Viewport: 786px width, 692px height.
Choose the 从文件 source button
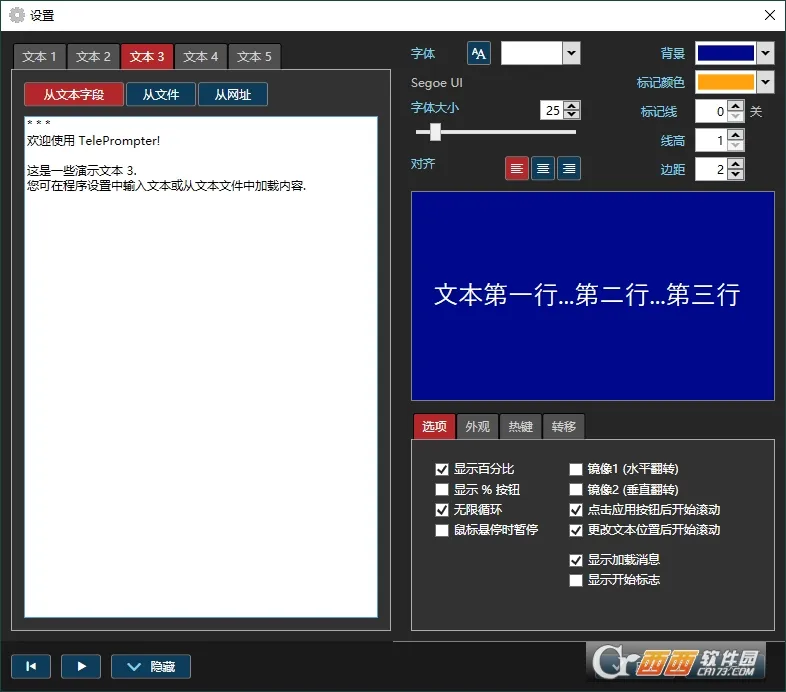(x=161, y=94)
